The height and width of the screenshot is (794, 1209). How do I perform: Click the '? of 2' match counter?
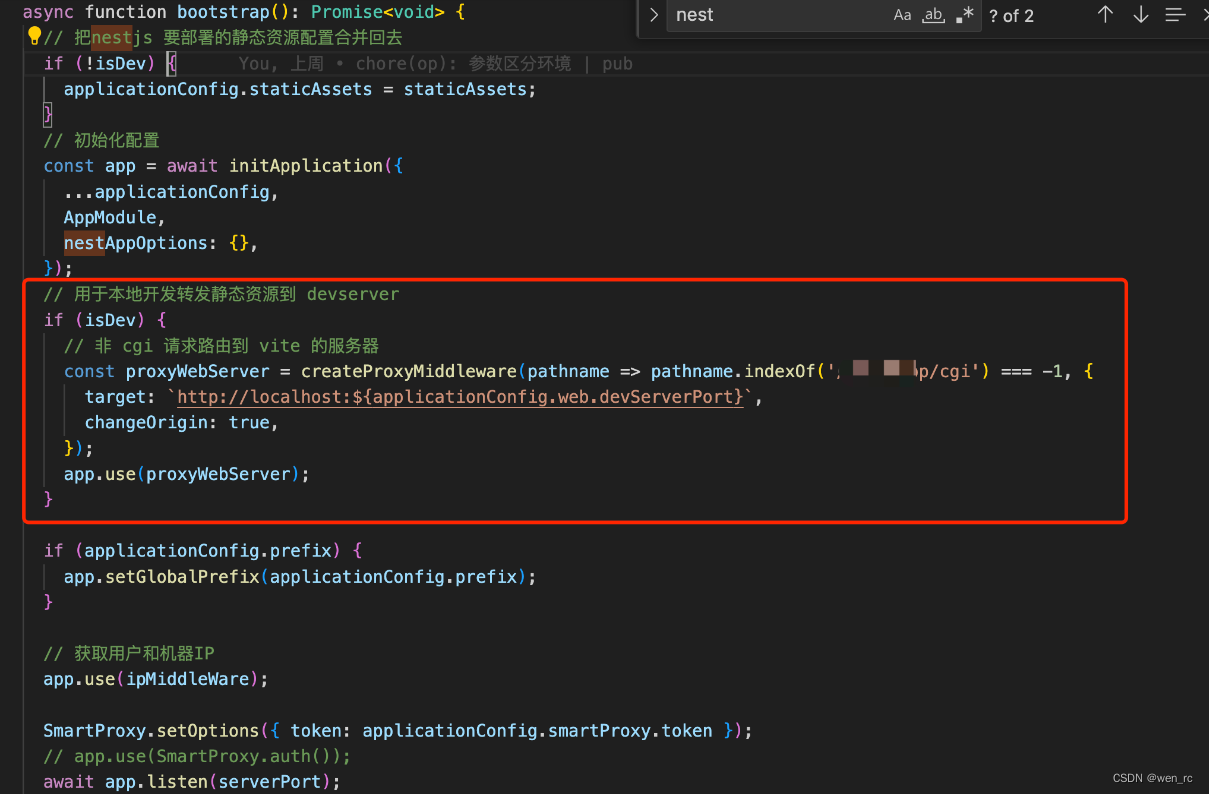point(1011,15)
